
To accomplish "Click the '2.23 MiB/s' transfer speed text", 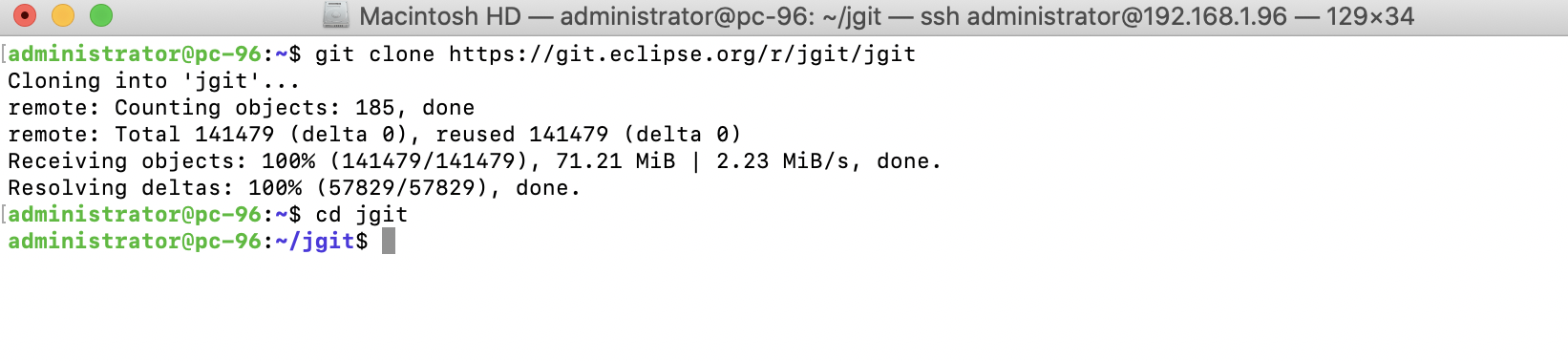I will point(783,161).
